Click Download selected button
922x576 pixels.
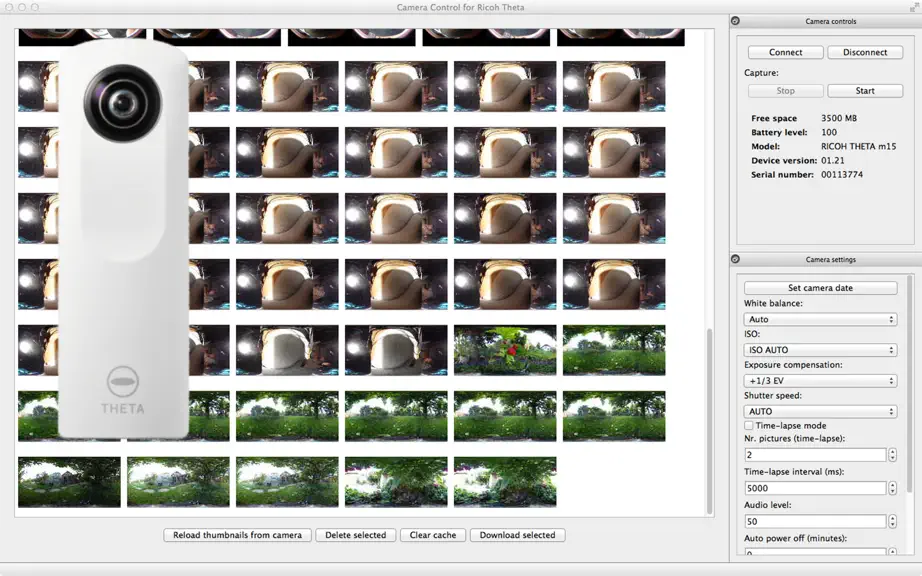(x=517, y=535)
